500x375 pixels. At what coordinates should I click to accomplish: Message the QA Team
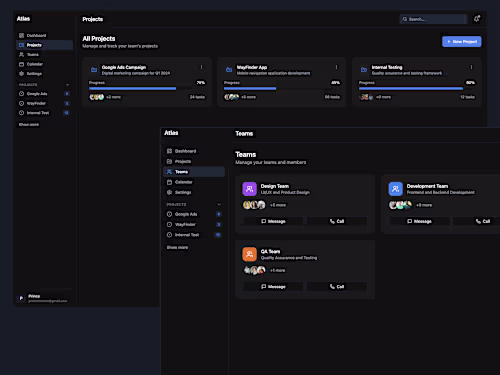[x=273, y=286]
